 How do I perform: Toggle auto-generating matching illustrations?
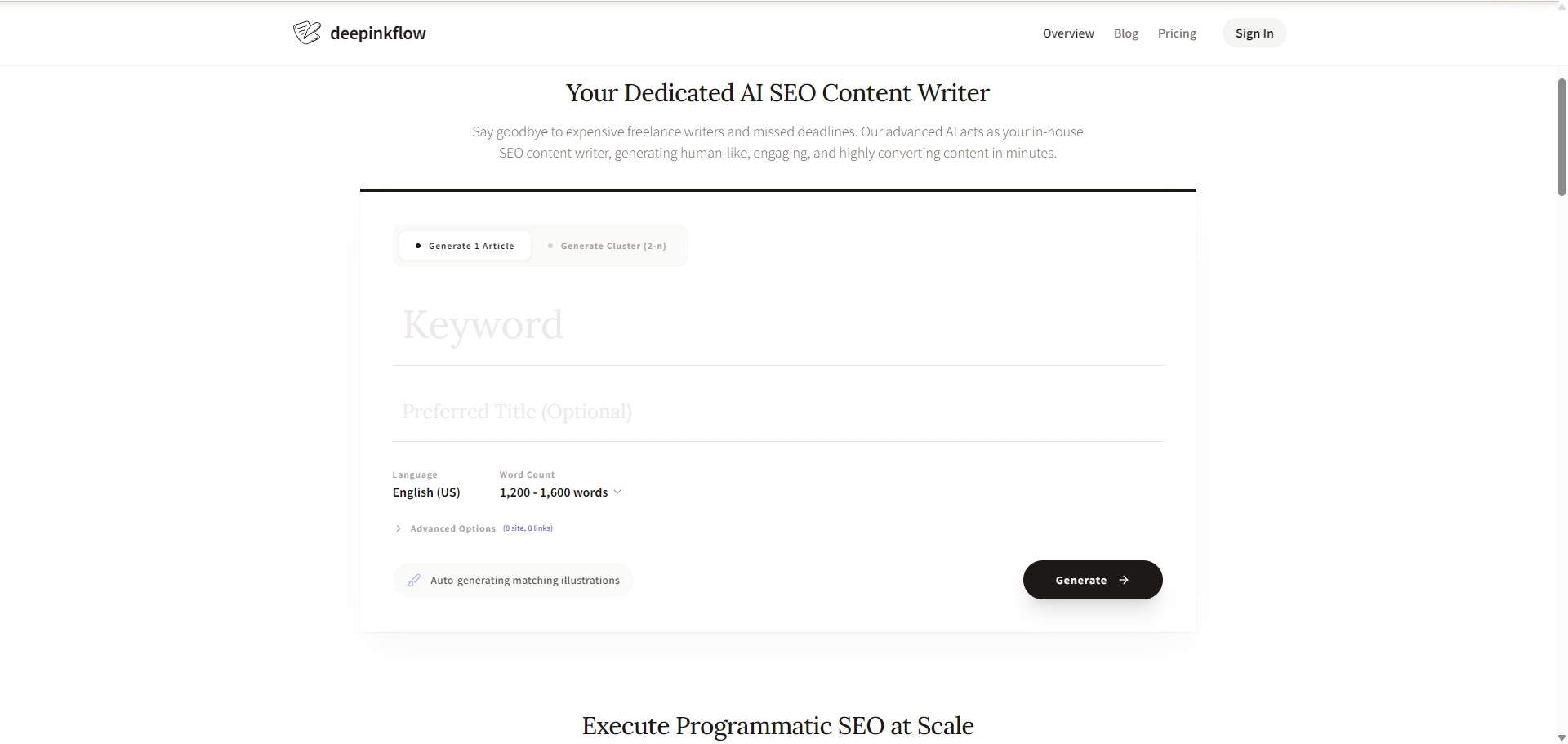coord(512,580)
